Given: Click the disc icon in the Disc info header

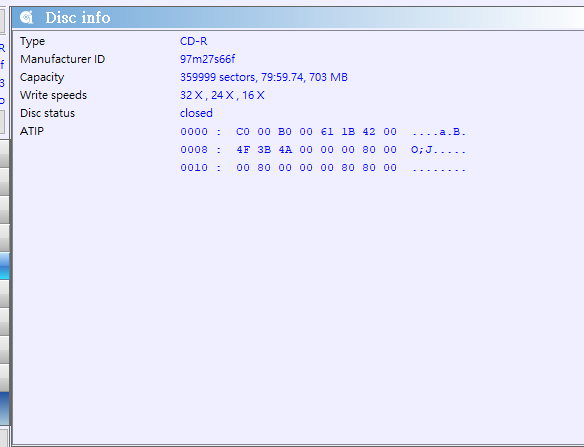Looking at the screenshot, I should (x=26, y=17).
